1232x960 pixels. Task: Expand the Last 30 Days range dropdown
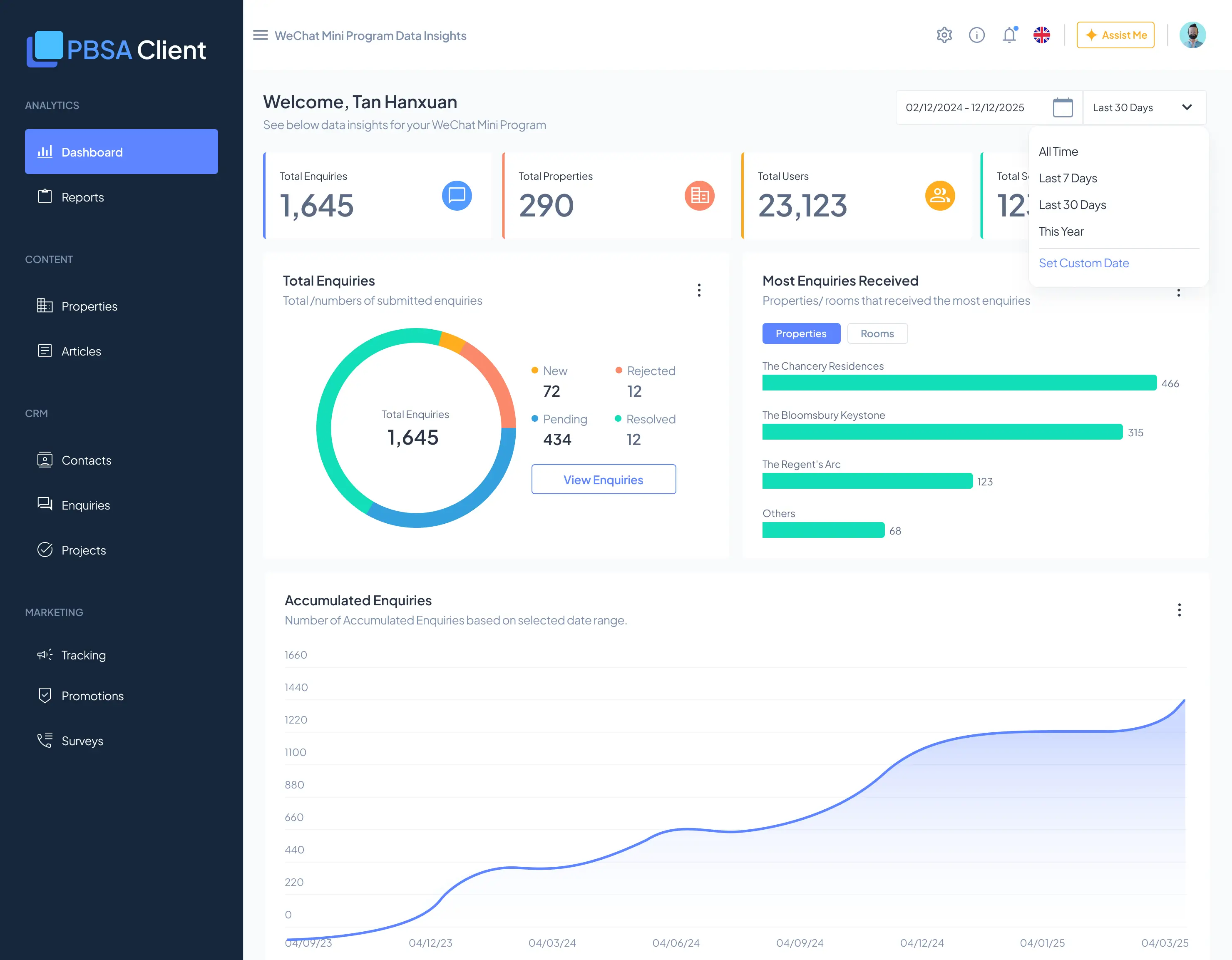coord(1144,107)
